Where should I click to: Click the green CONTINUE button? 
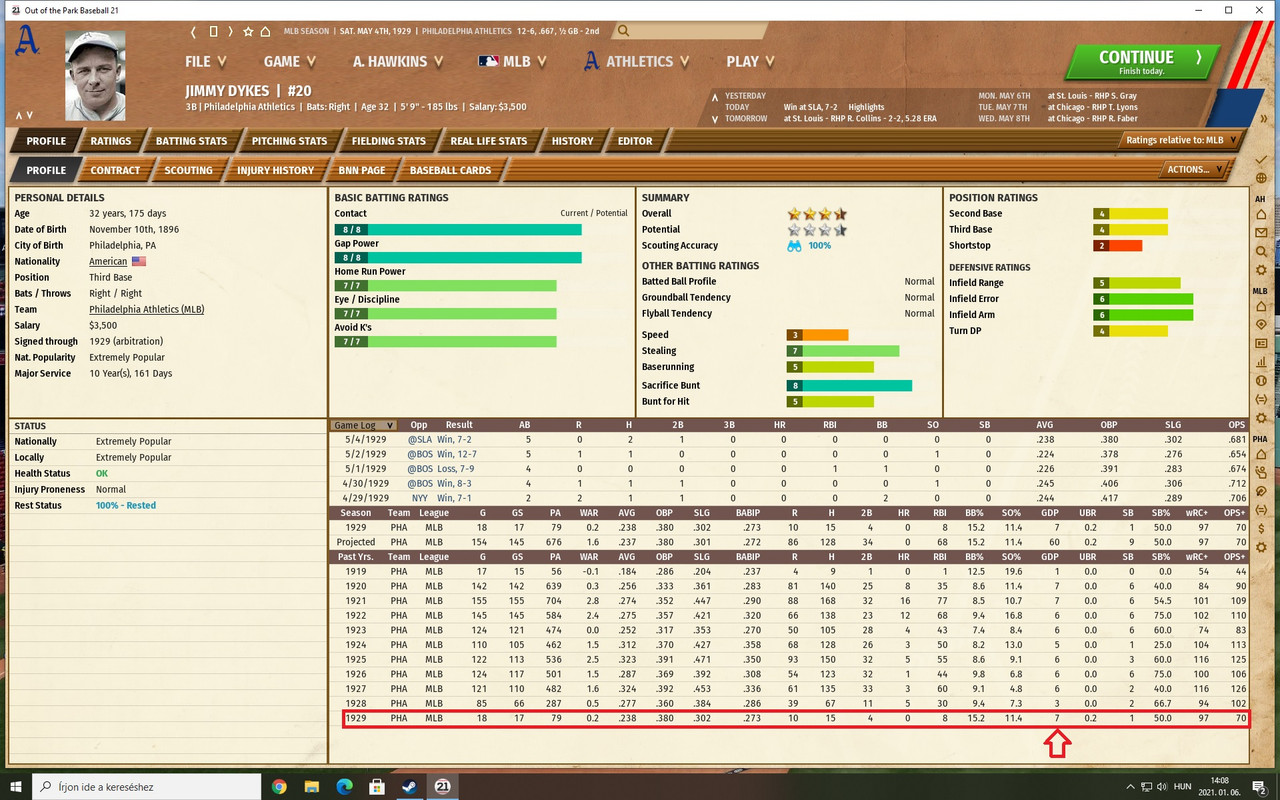point(1143,62)
